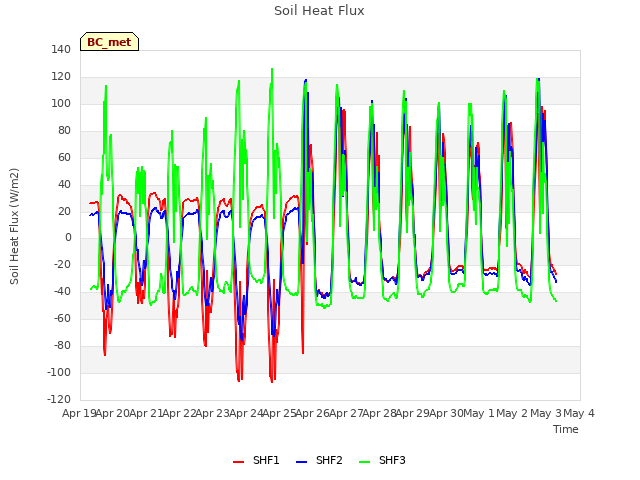Image resolution: width=640 pixels, height=480 pixels.
Task: Click the 20 y-axis tick label
Action: (x=64, y=211)
